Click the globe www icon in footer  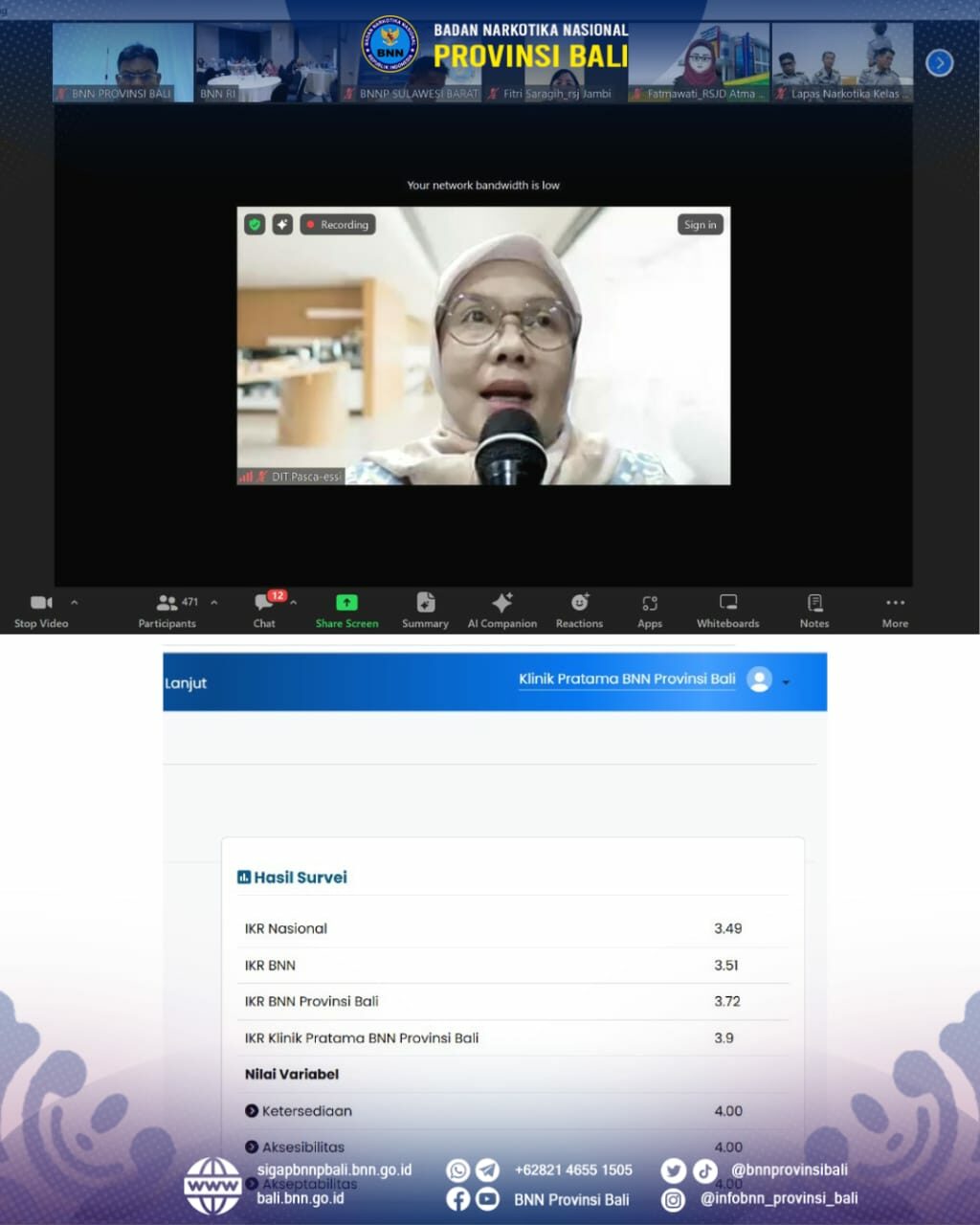click(x=212, y=1185)
